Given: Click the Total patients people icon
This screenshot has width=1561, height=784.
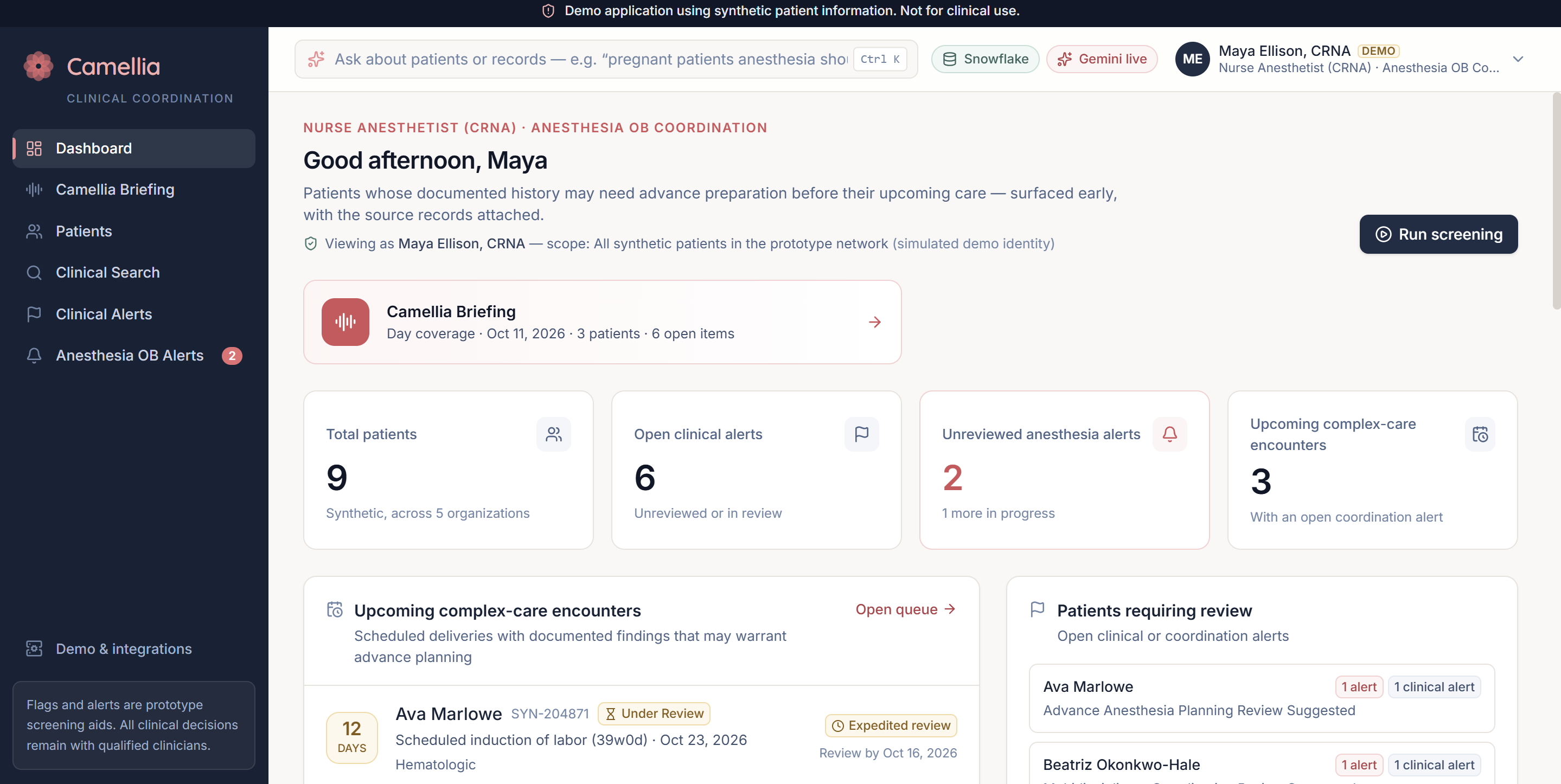Looking at the screenshot, I should 553,434.
